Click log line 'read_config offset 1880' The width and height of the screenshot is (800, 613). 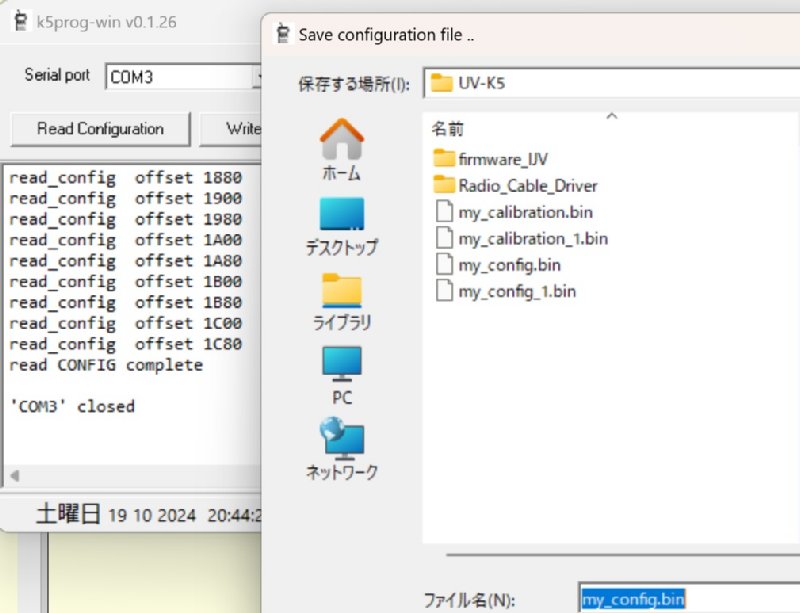click(126, 178)
